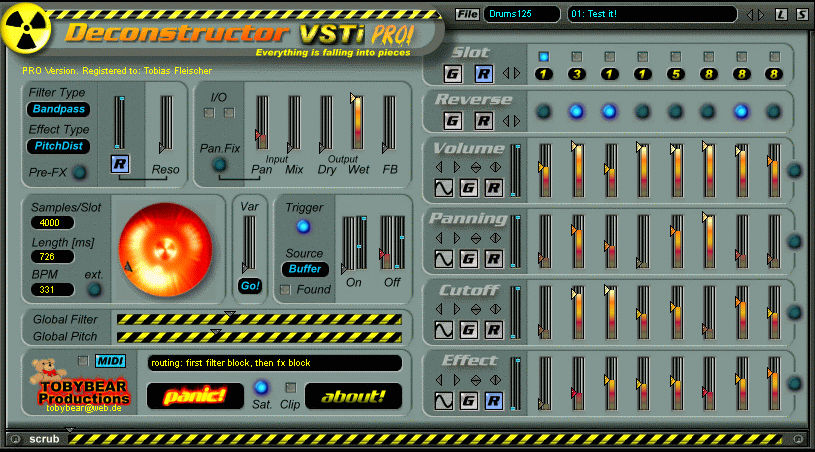Open the File menu
Image resolution: width=815 pixels, height=452 pixels.
467,14
